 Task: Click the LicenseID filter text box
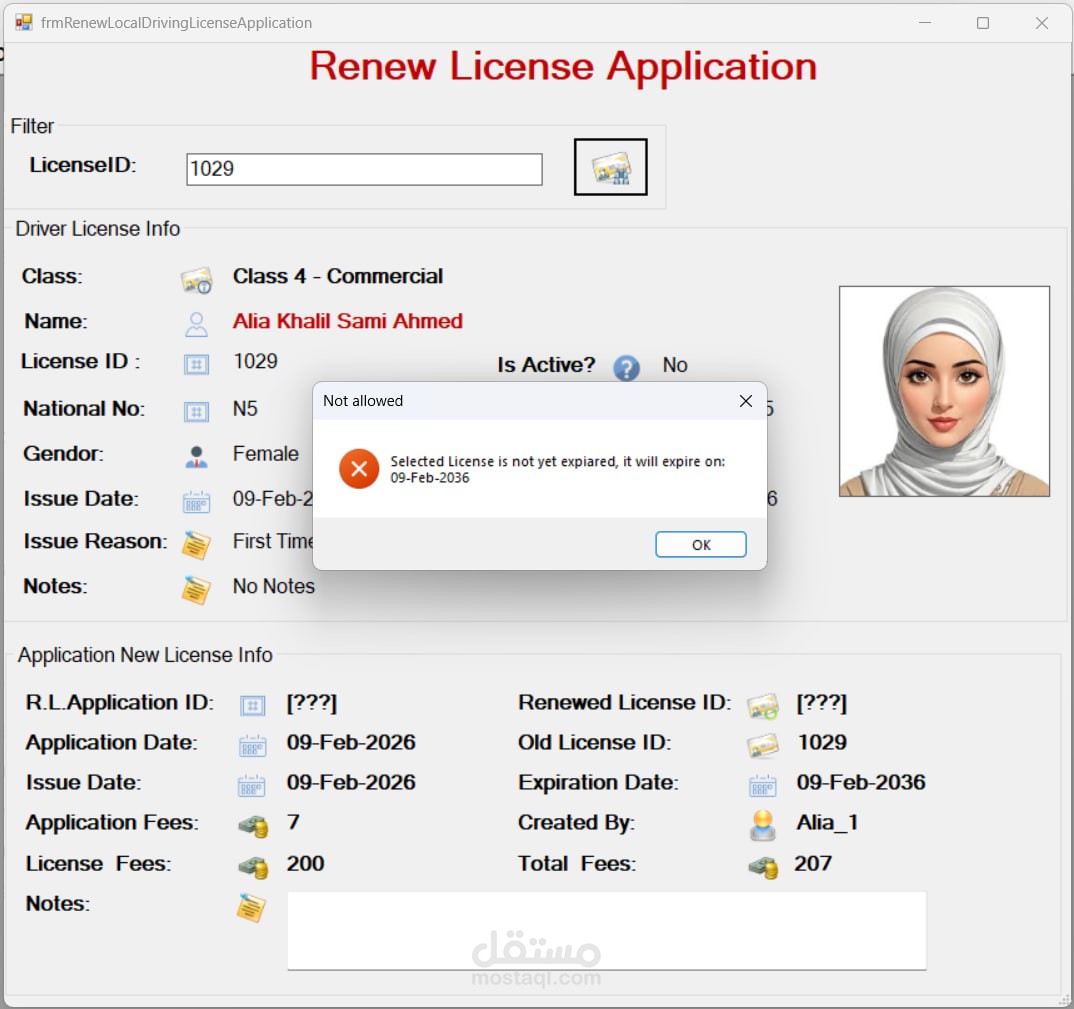click(x=364, y=169)
